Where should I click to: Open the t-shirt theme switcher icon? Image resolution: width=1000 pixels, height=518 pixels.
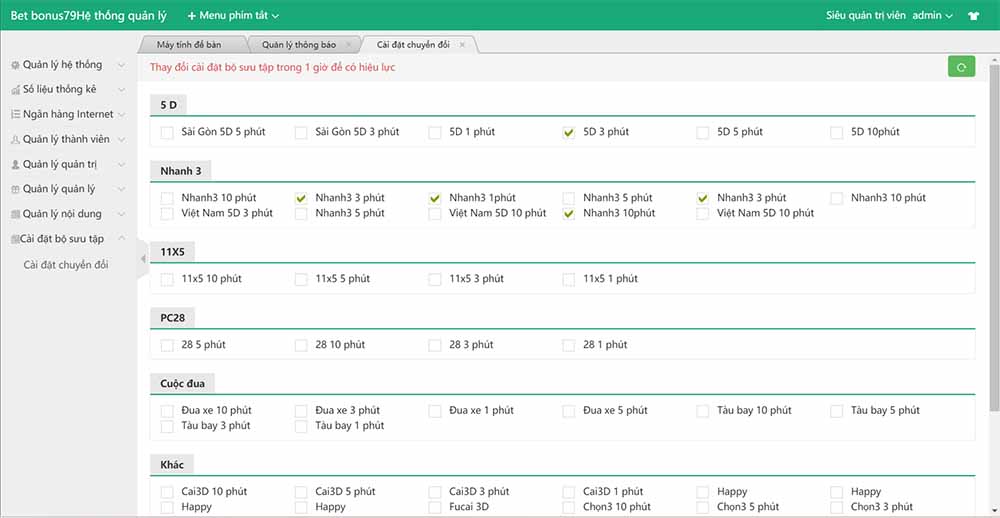(974, 16)
